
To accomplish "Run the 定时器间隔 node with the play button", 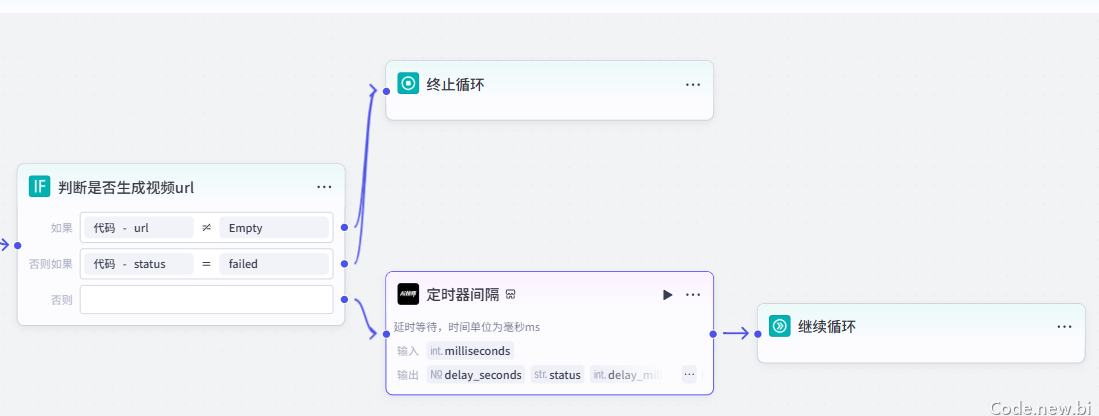I will pyautogui.click(x=667, y=295).
